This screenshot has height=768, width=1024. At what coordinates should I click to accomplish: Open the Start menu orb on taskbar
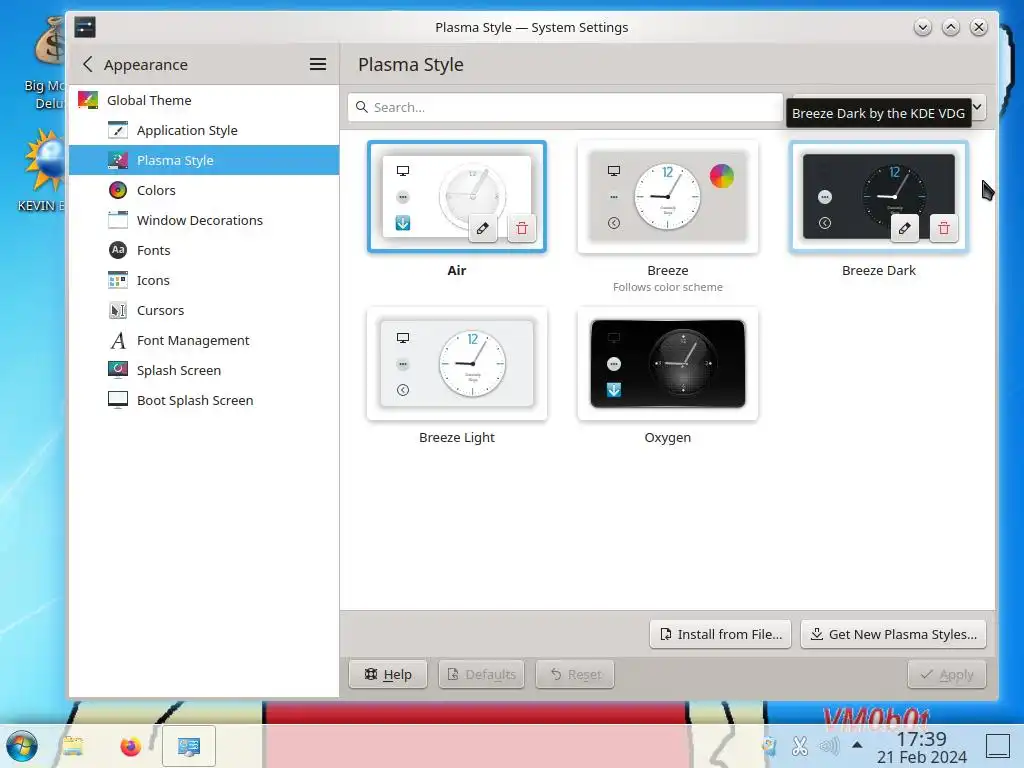[x=22, y=746]
